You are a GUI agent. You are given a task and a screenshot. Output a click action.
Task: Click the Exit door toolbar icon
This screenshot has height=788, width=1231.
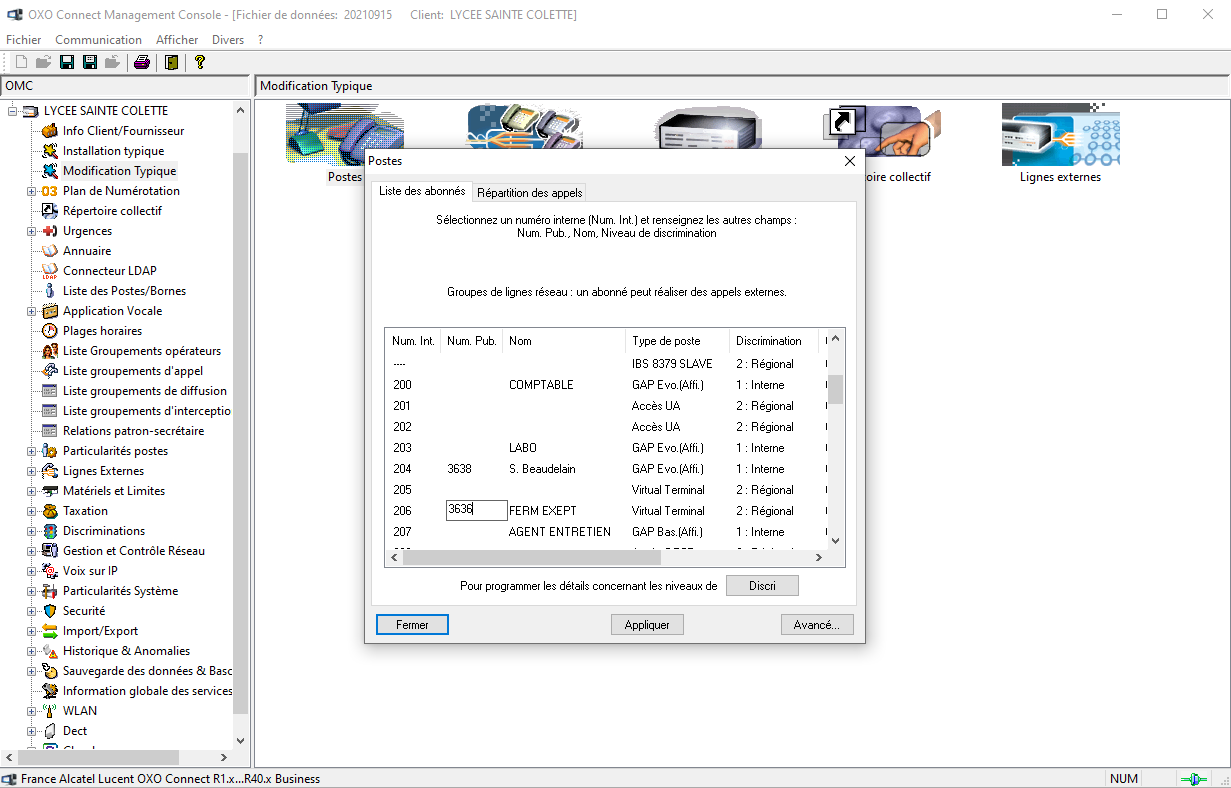pyautogui.click(x=172, y=62)
